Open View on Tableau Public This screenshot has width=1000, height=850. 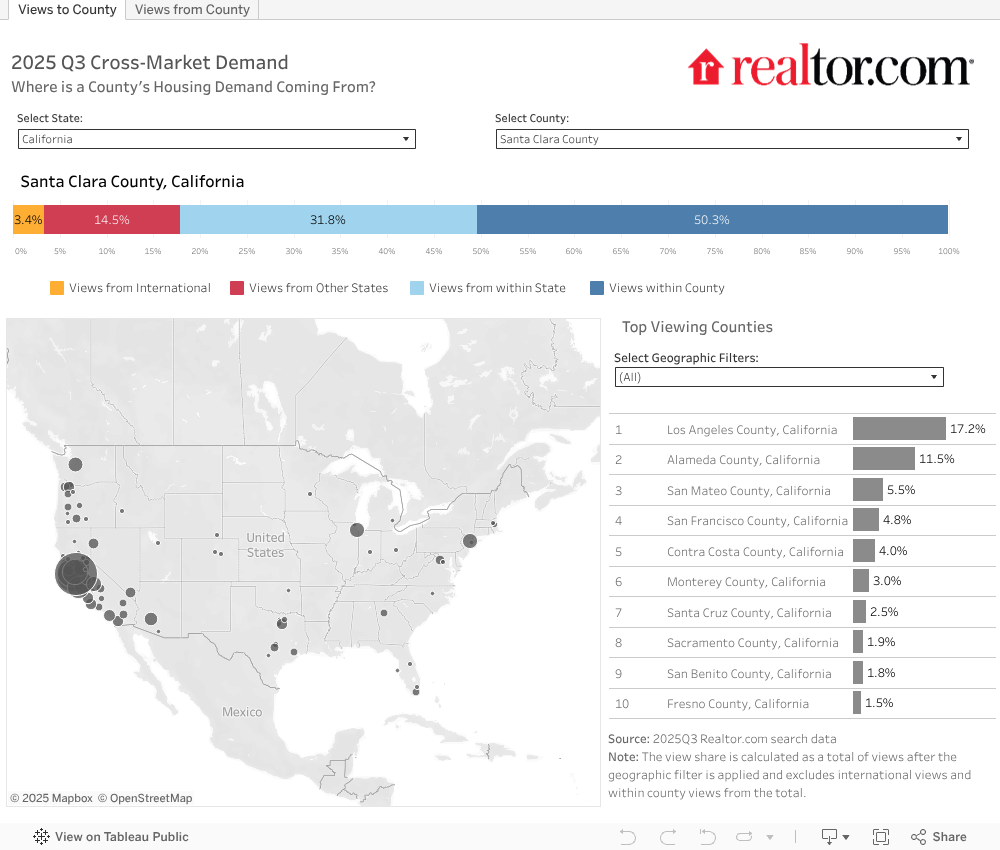click(111, 837)
